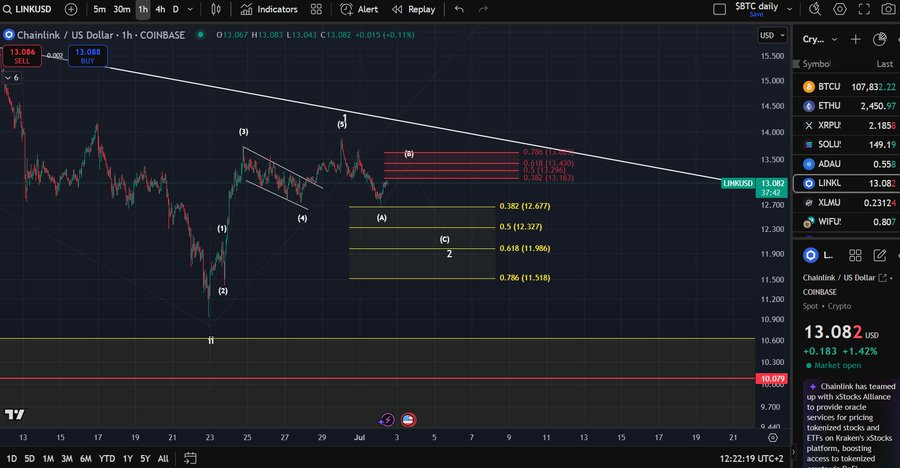Click the 13.088 BUY button
Screen dimensions: 900x468
click(x=87, y=56)
